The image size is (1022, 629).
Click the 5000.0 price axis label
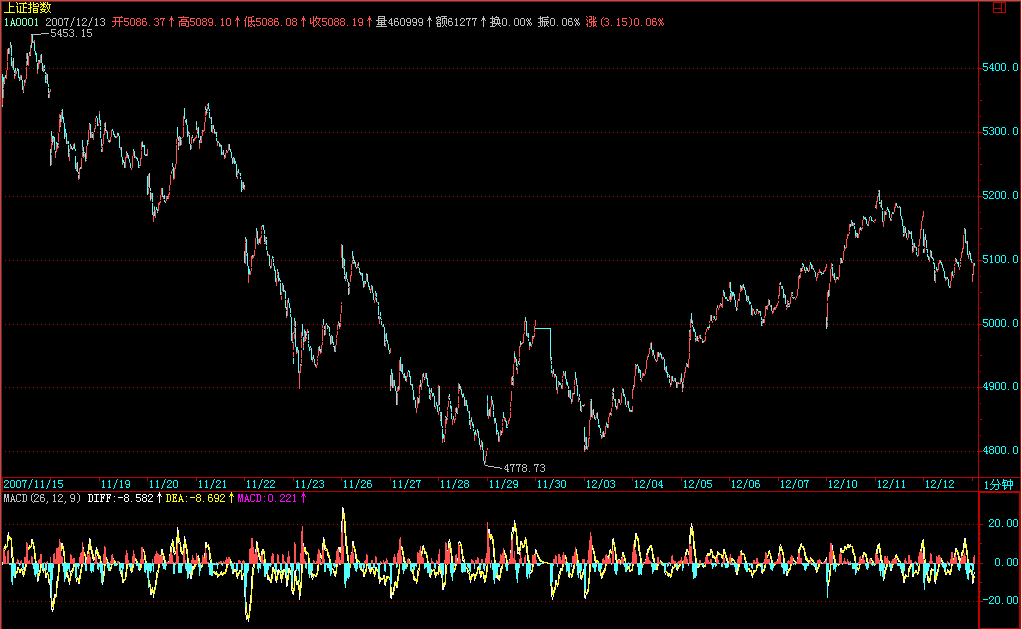click(1000, 324)
